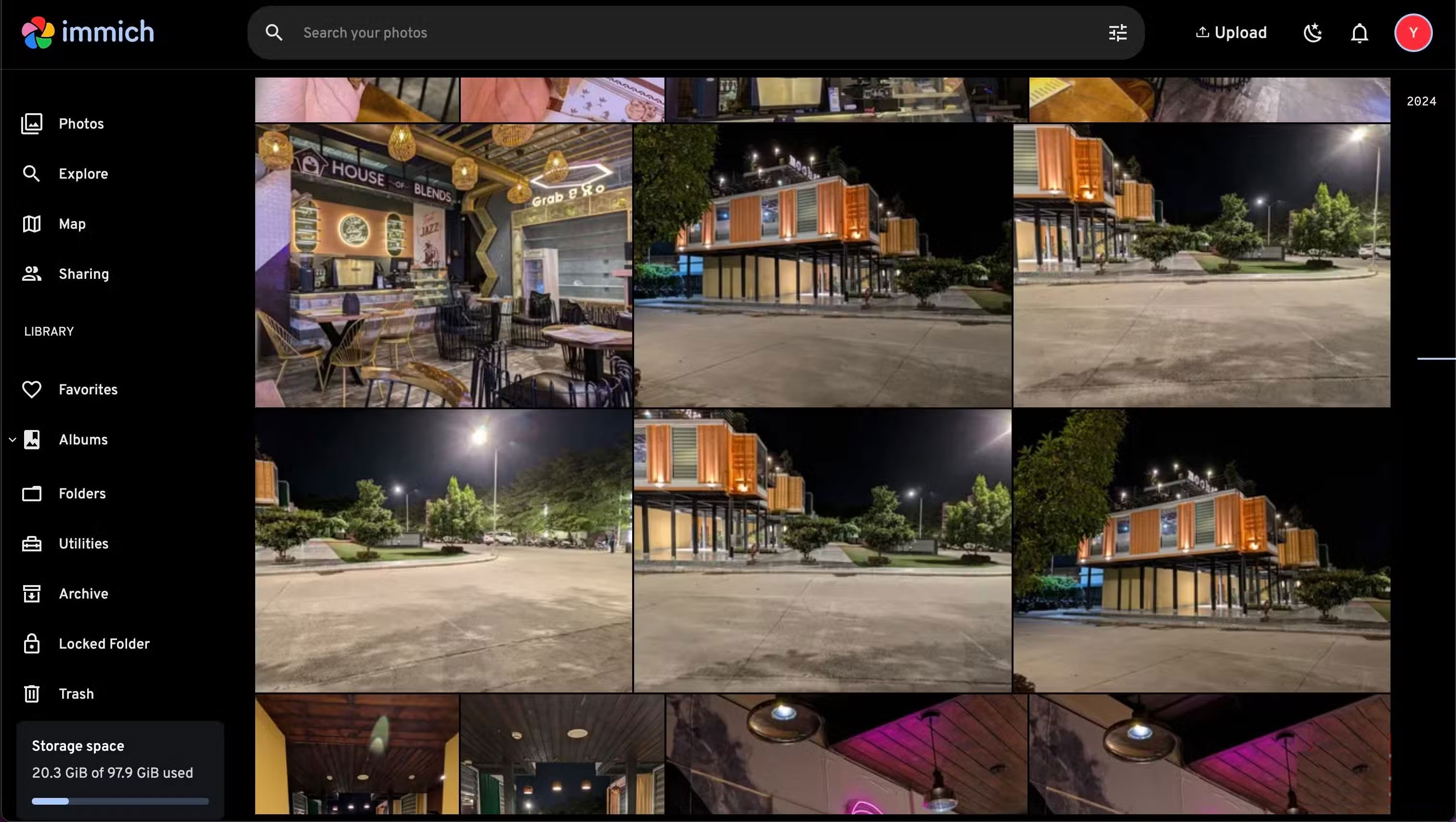The image size is (1456, 822).
Task: Click the Upload button
Action: point(1231,33)
